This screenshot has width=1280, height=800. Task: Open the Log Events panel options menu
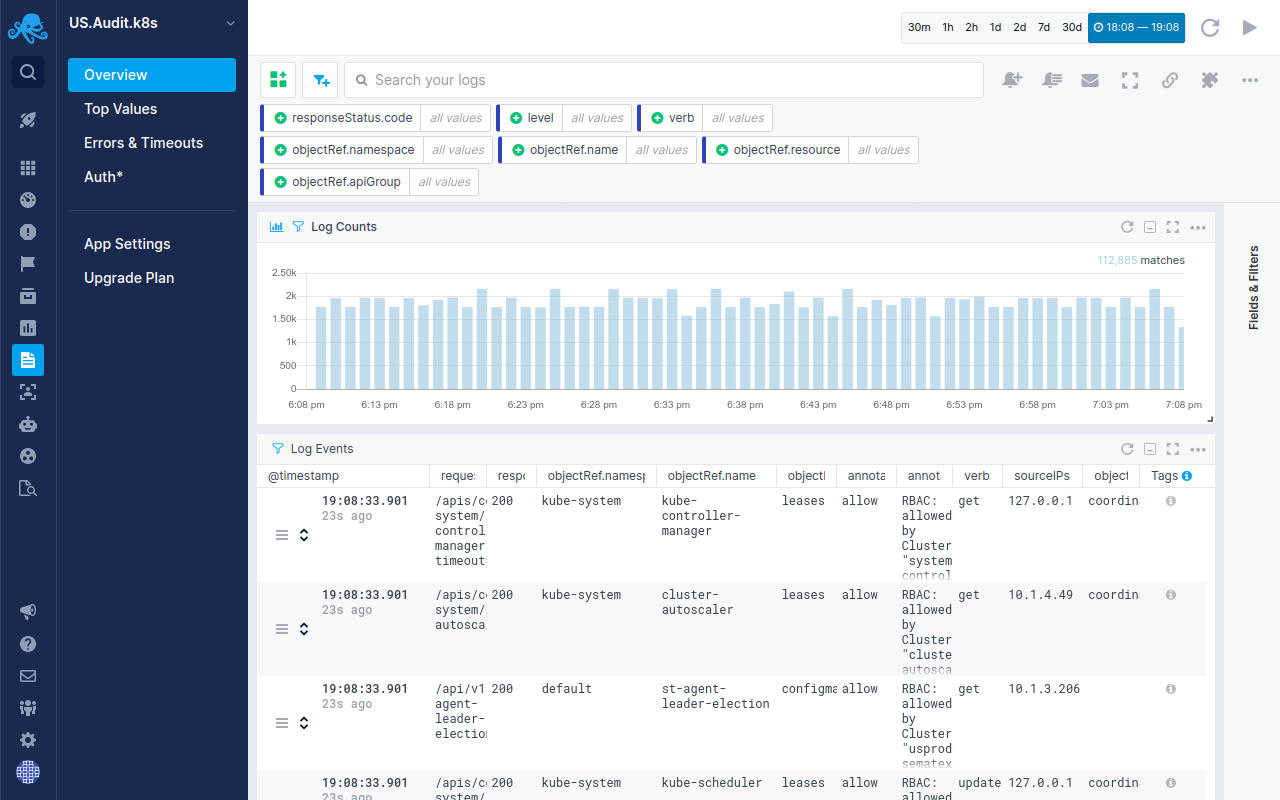pos(1198,449)
